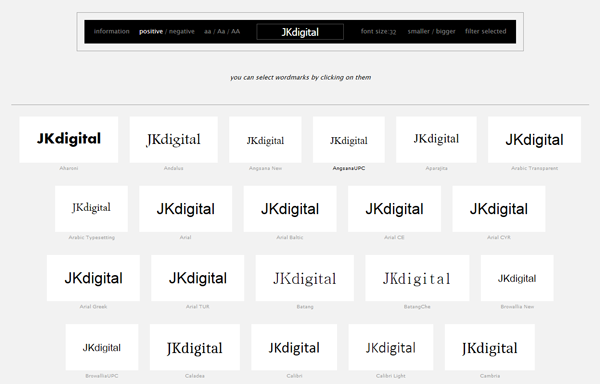The height and width of the screenshot is (384, 600).
Task: Select the Aparajita wordmark card
Action: click(x=436, y=140)
